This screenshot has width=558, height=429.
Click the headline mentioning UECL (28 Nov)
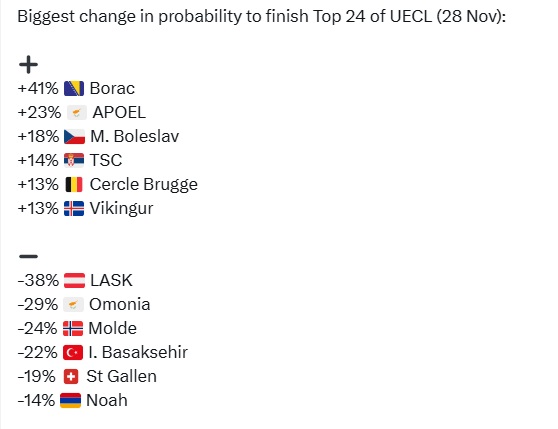262,16
